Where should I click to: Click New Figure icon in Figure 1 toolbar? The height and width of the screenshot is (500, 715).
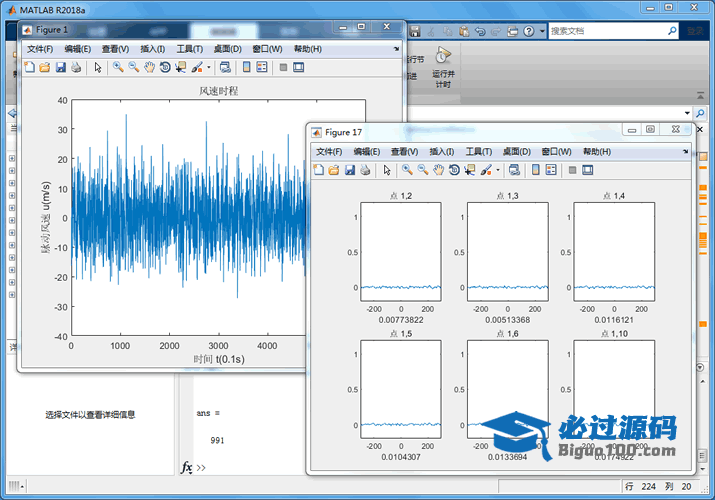30,67
